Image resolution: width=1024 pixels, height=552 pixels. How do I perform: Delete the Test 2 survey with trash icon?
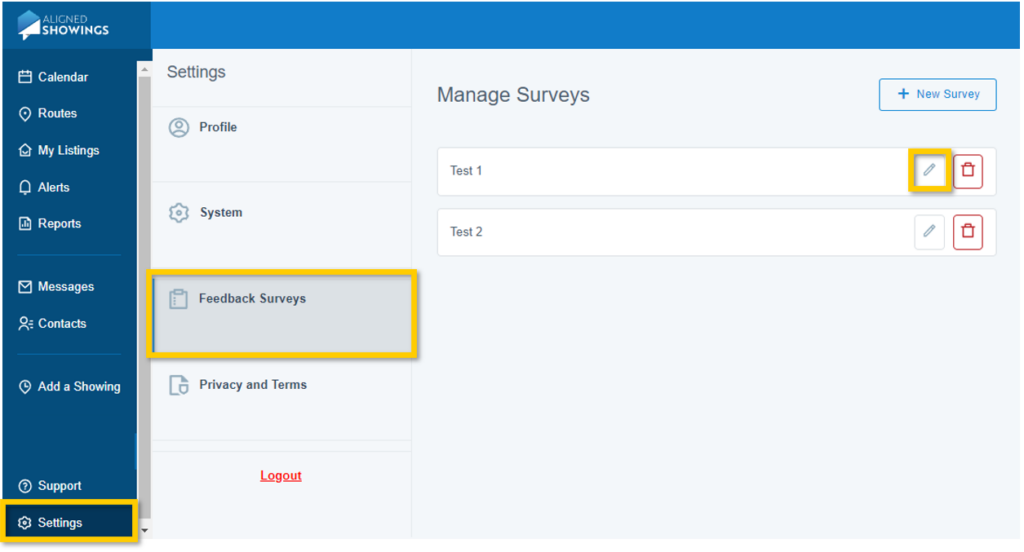pos(967,232)
